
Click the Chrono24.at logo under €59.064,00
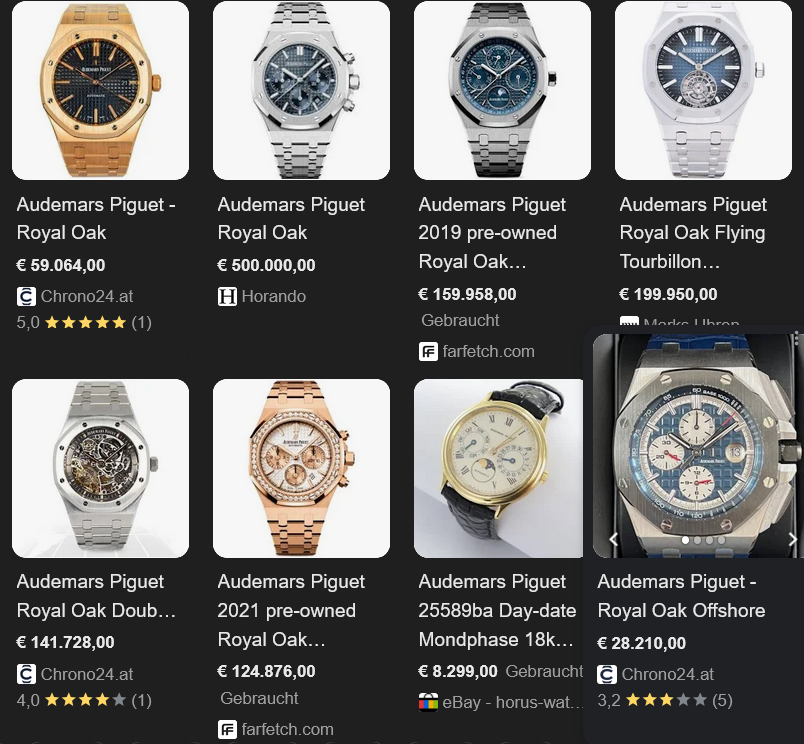[x=26, y=296]
